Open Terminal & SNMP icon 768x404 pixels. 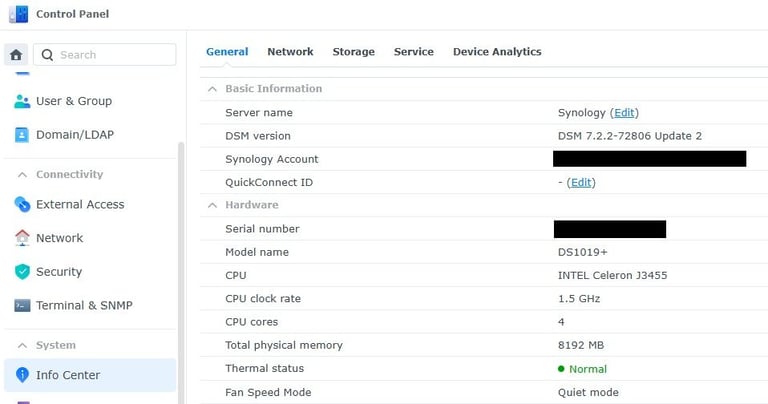[22, 306]
